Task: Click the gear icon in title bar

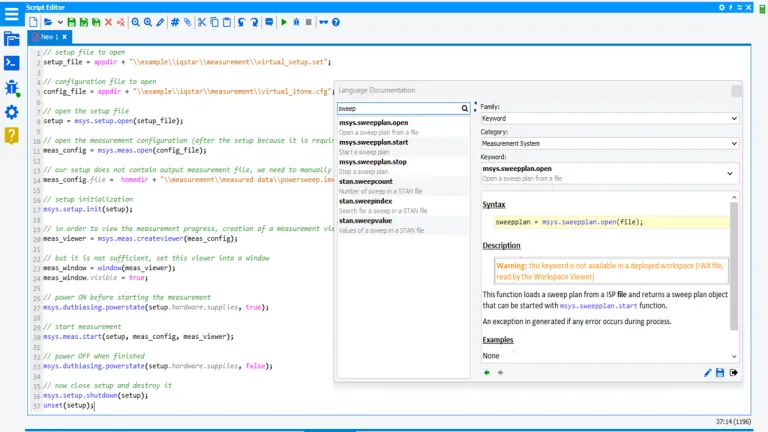Action: [721, 7]
